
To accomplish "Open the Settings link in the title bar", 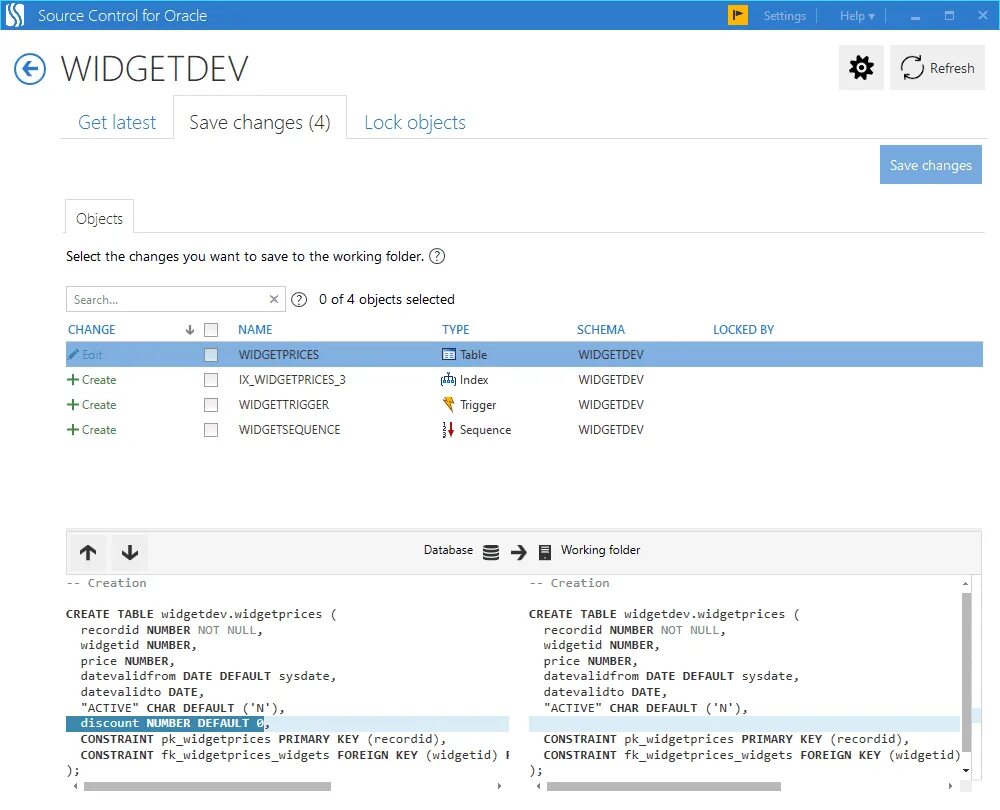I will (784, 16).
